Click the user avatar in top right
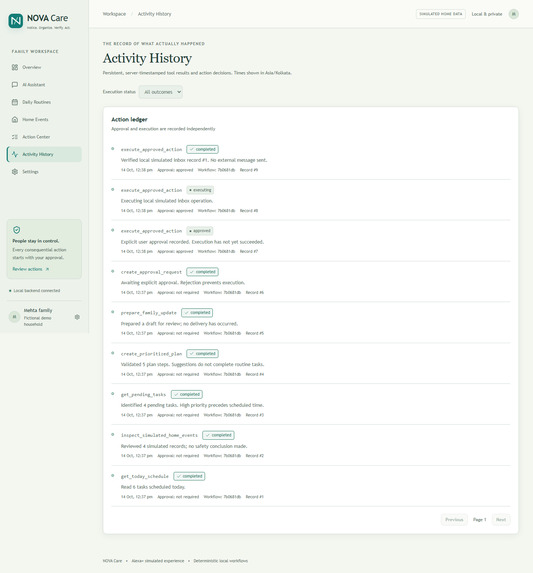The width and height of the screenshot is (533, 573). 514,14
